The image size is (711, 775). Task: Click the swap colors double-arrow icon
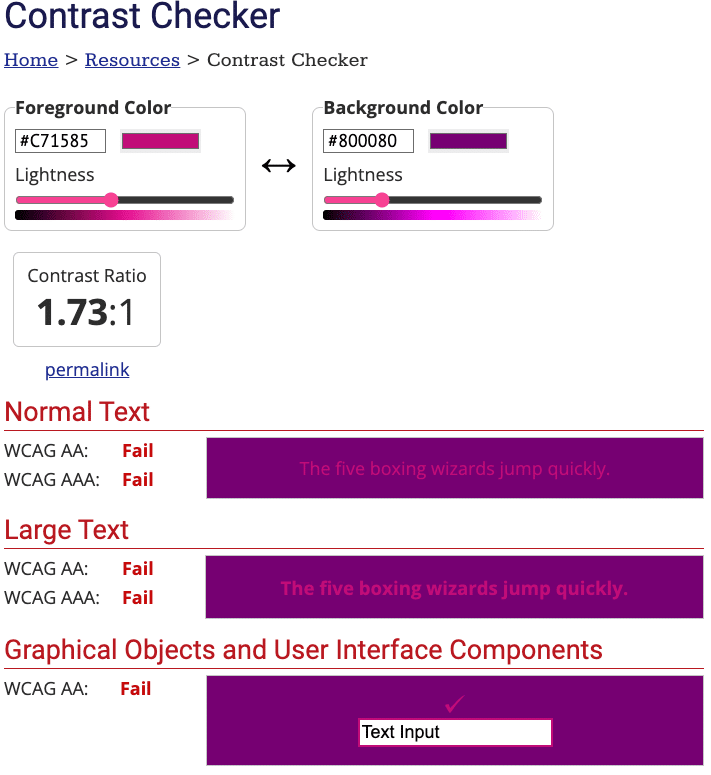click(x=278, y=166)
